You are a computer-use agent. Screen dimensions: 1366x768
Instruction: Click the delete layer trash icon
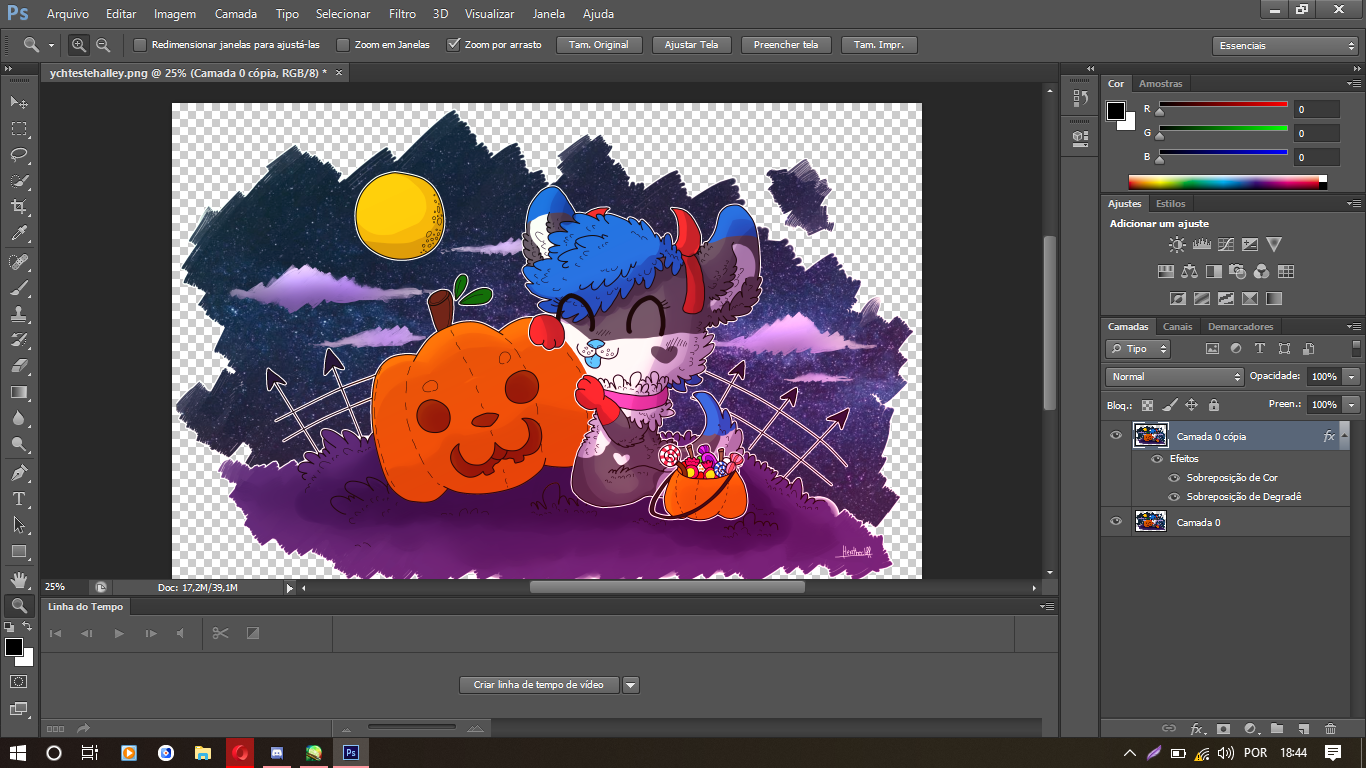(x=1330, y=729)
